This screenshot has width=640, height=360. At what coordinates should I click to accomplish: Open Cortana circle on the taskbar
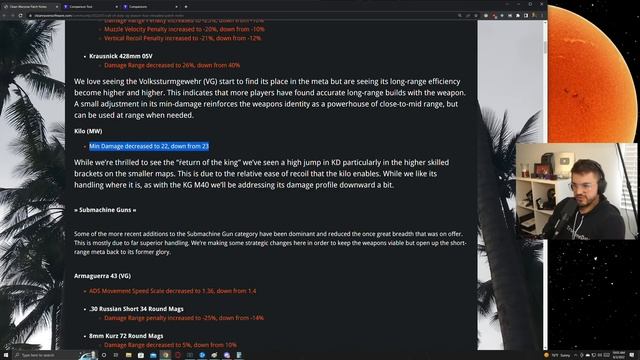pos(104,355)
